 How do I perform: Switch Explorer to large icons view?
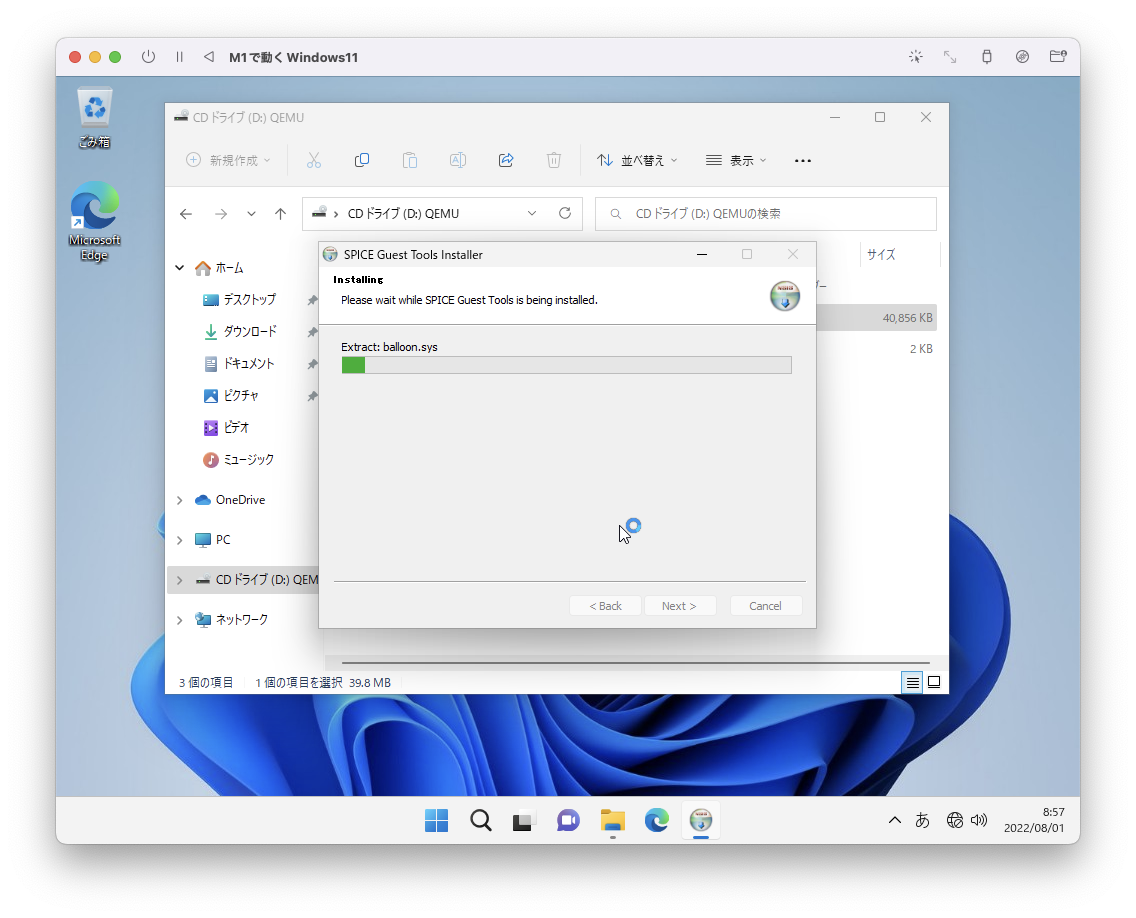pyautogui.click(x=935, y=683)
